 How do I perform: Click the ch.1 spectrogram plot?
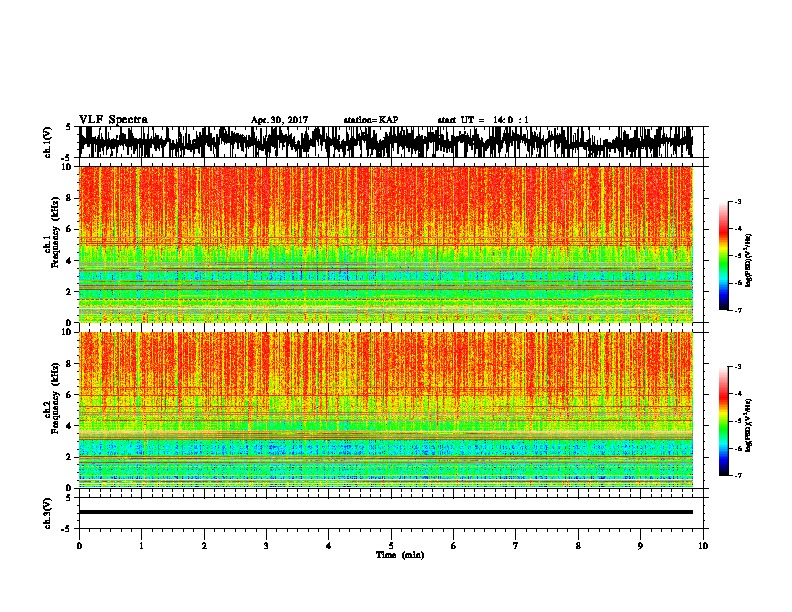pos(386,244)
